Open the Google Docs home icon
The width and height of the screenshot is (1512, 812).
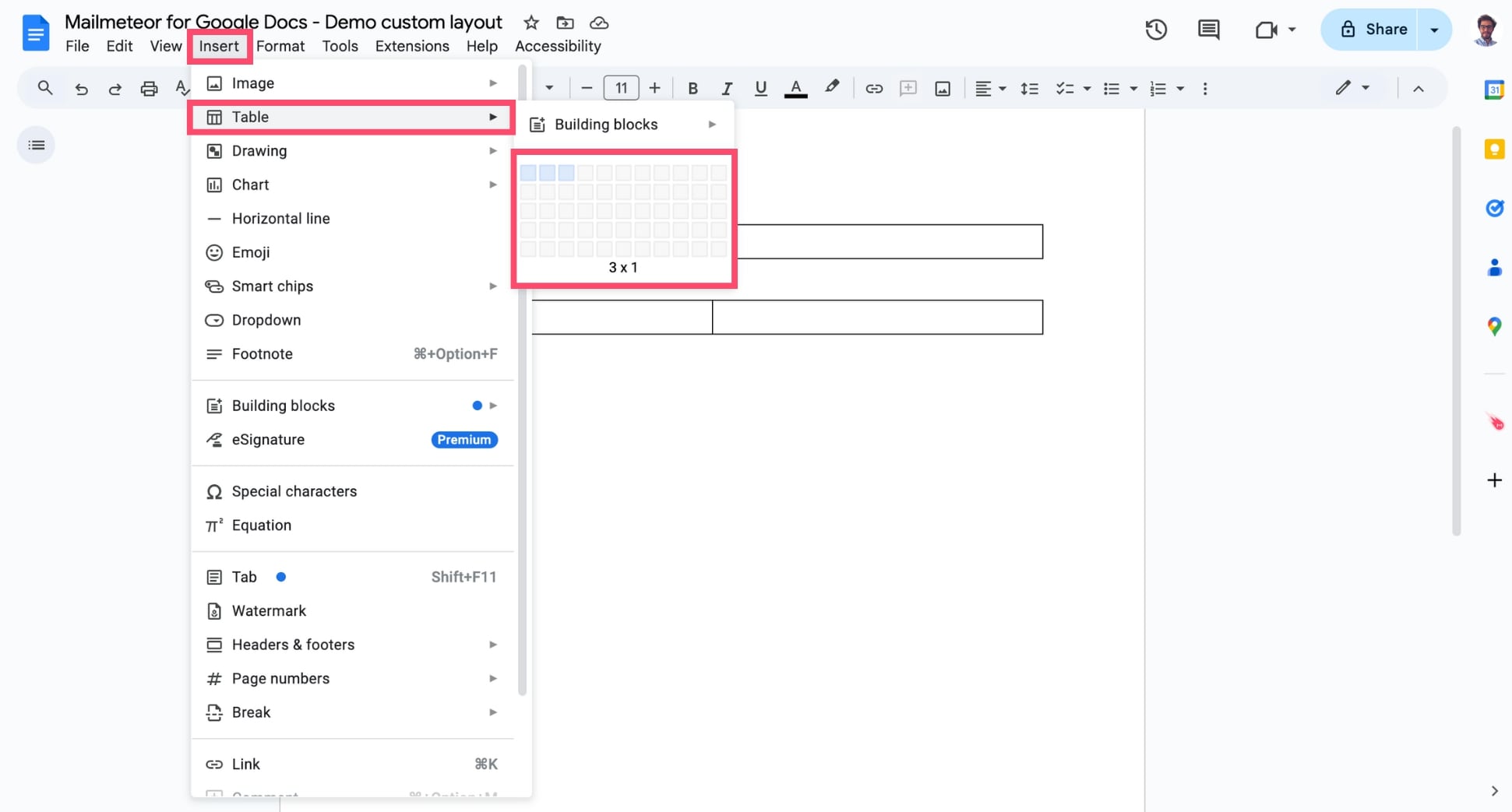click(36, 33)
